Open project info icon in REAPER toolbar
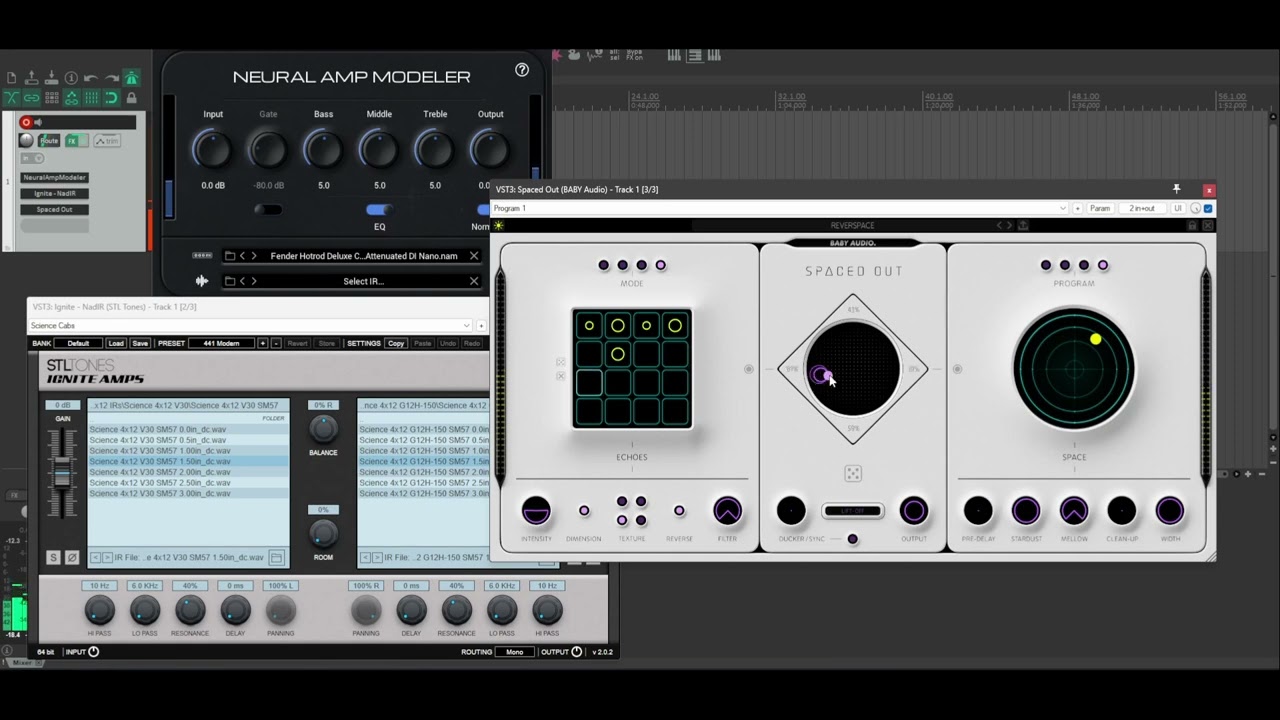This screenshot has width=1280, height=720. tap(71, 78)
